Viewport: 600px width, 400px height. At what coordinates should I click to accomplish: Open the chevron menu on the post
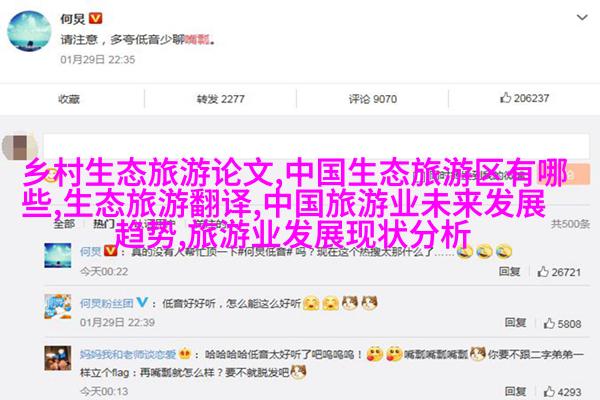[582, 18]
